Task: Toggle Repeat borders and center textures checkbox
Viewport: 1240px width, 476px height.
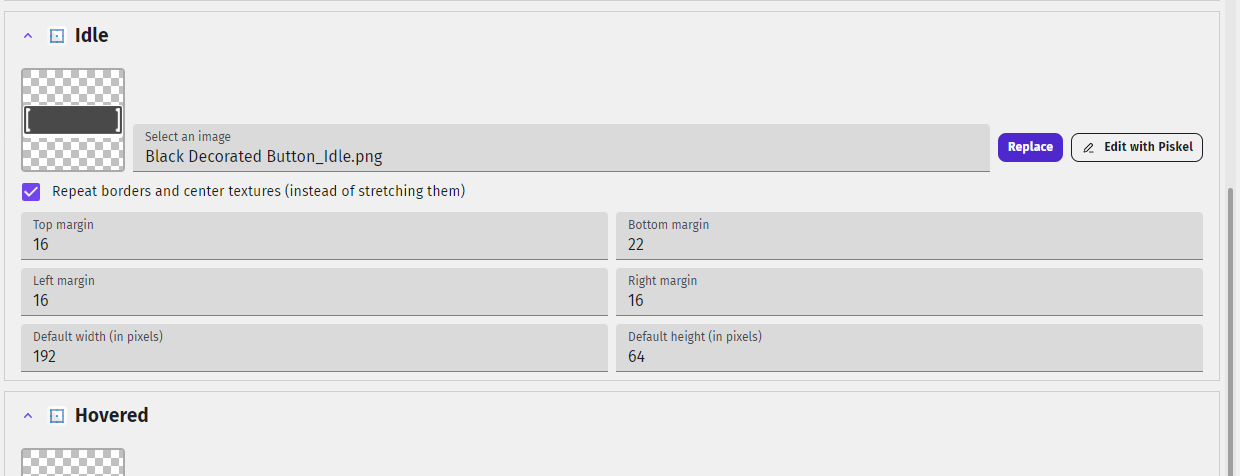Action: (x=31, y=191)
